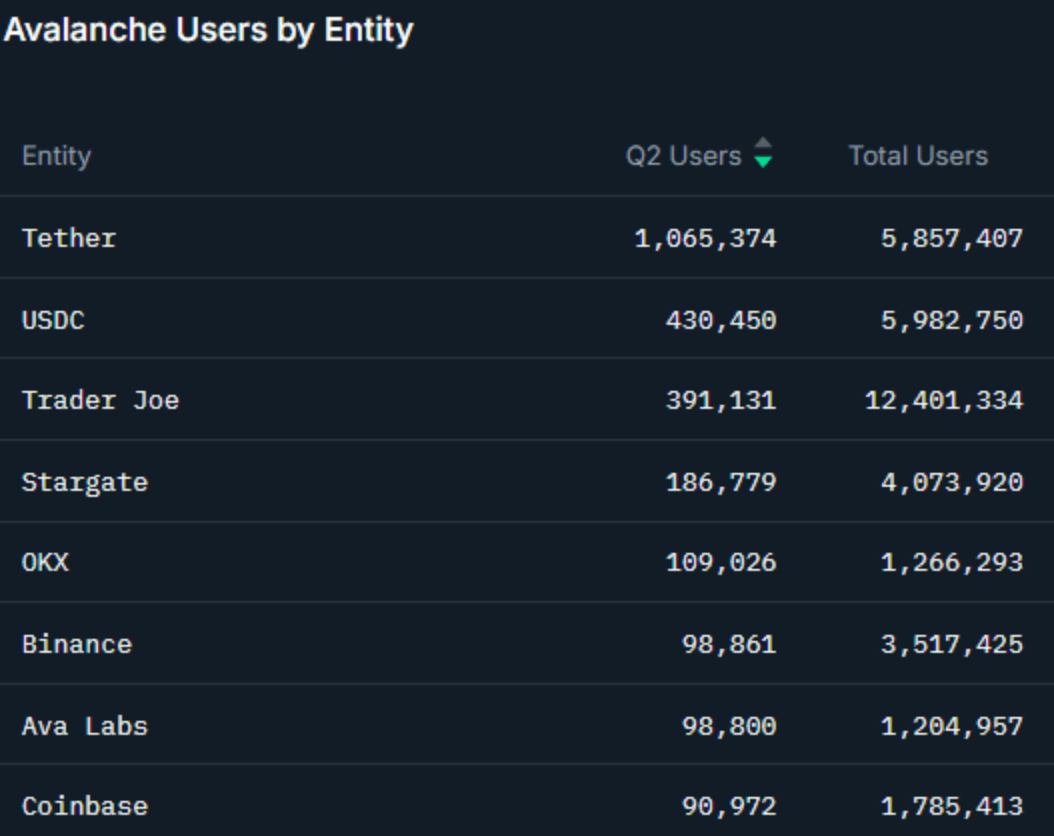Select the Tether row entity name
This screenshot has width=1054, height=836.
pos(69,238)
